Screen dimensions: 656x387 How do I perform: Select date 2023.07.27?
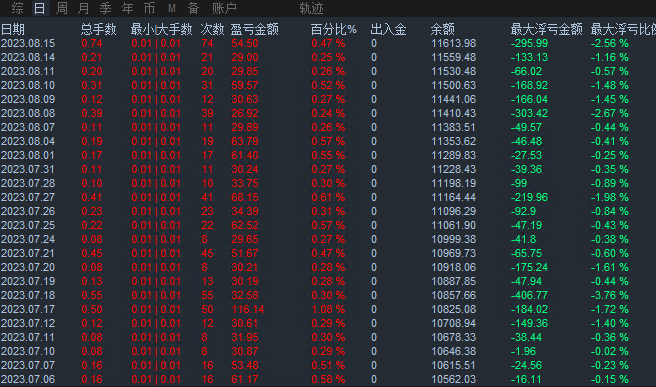pos(28,197)
